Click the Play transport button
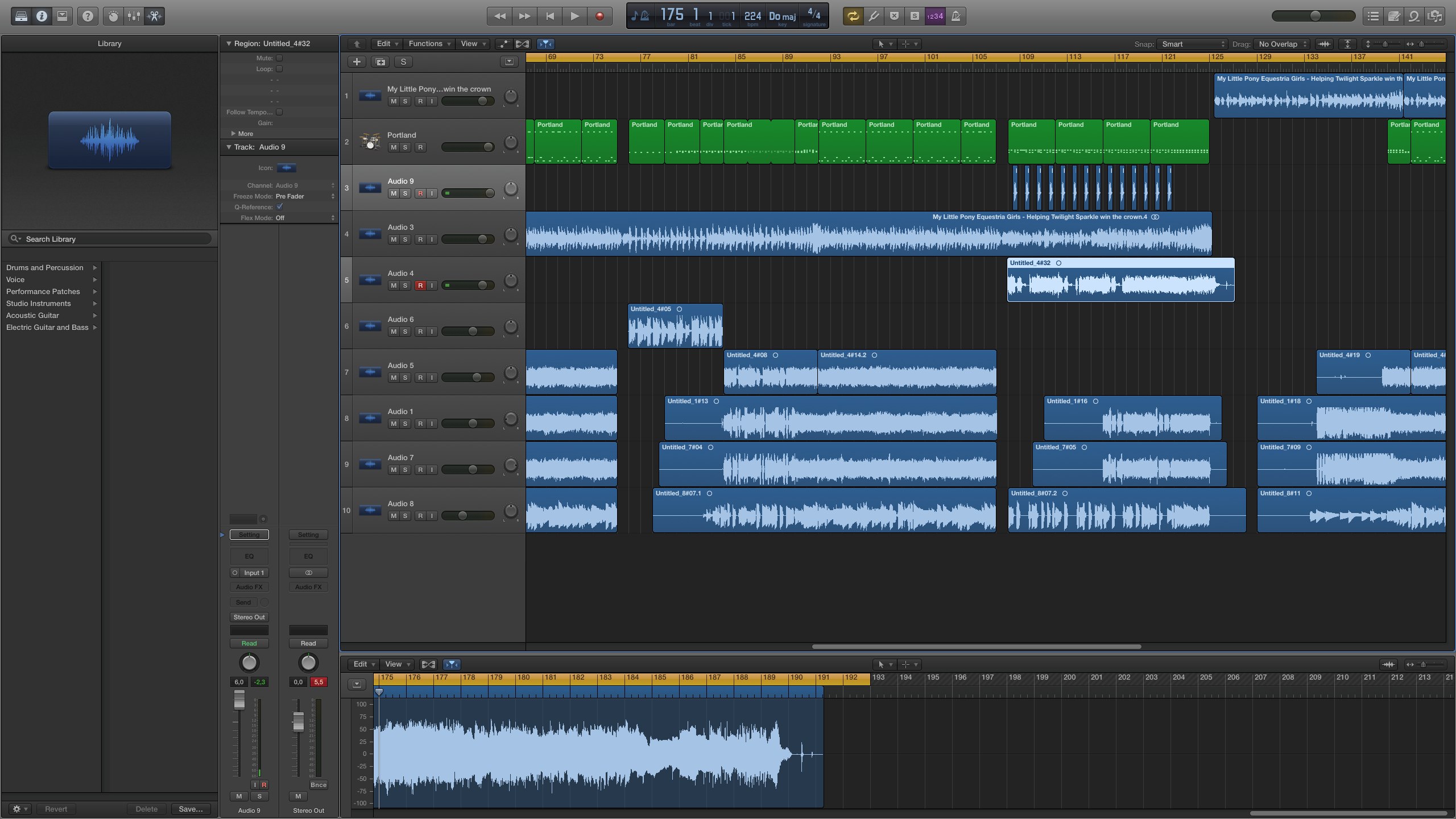The height and width of the screenshot is (819, 1456). click(574, 16)
